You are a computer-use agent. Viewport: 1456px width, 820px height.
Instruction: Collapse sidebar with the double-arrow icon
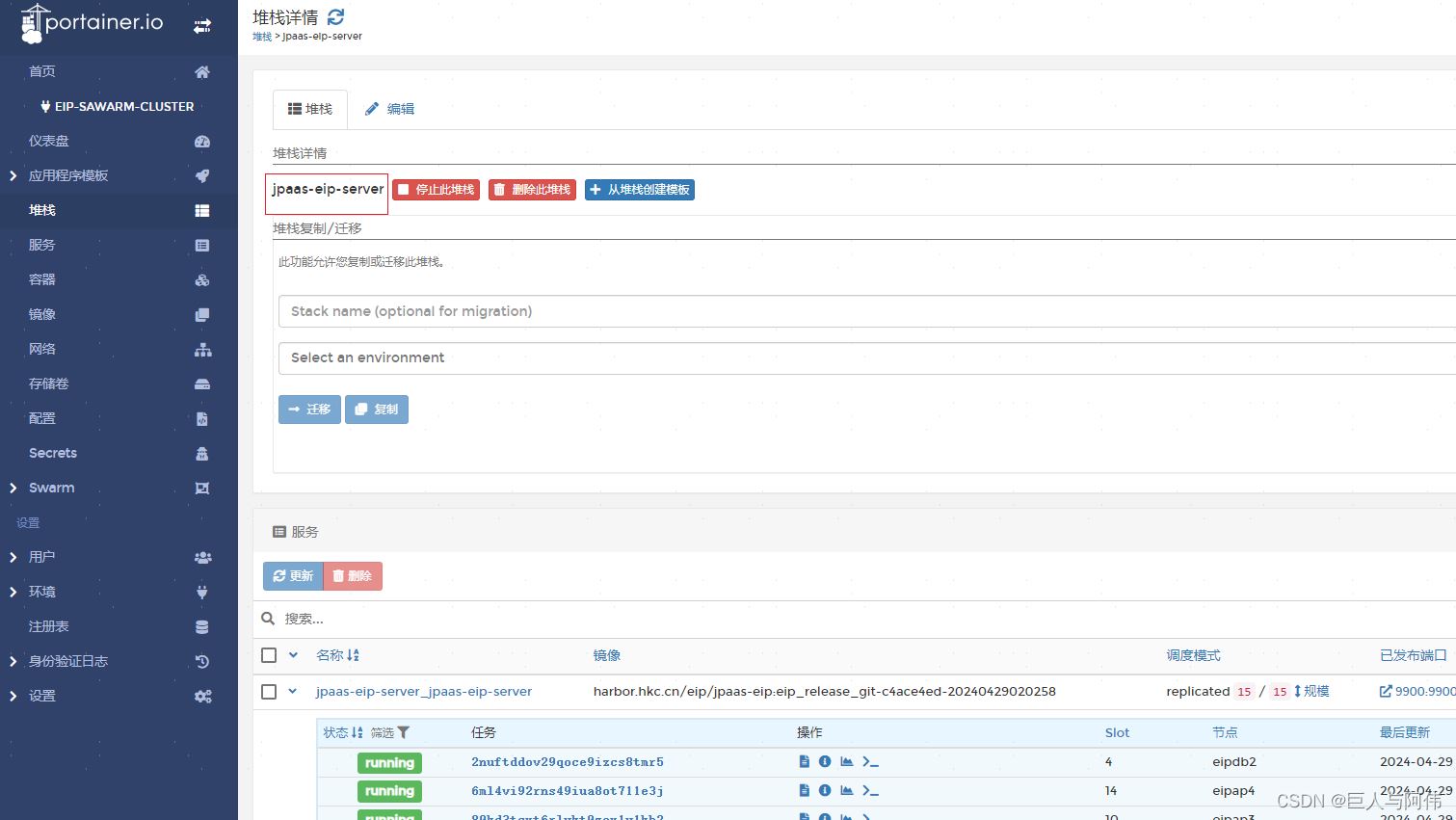(202, 26)
